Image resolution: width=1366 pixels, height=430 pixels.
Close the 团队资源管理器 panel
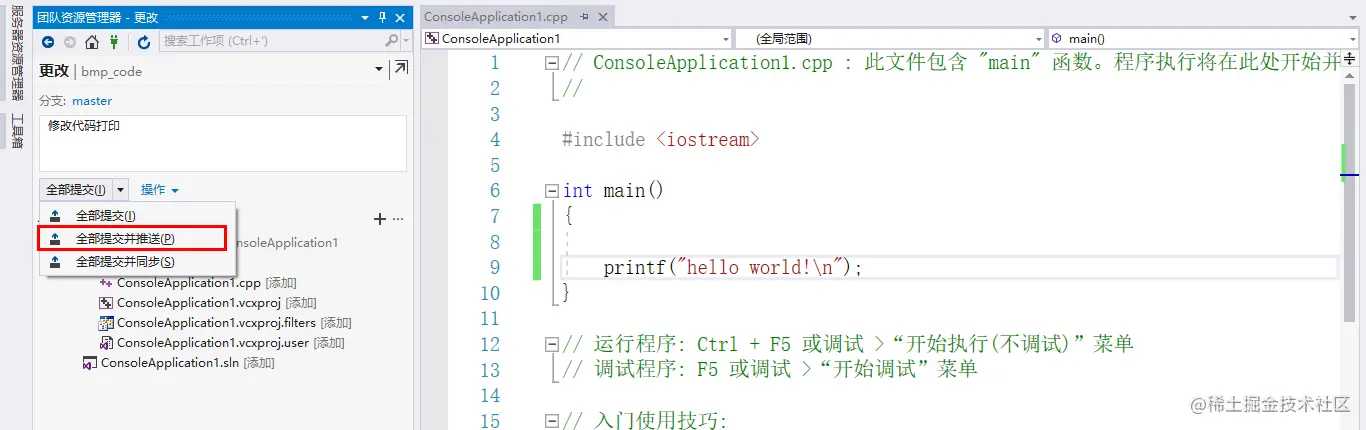click(x=400, y=17)
